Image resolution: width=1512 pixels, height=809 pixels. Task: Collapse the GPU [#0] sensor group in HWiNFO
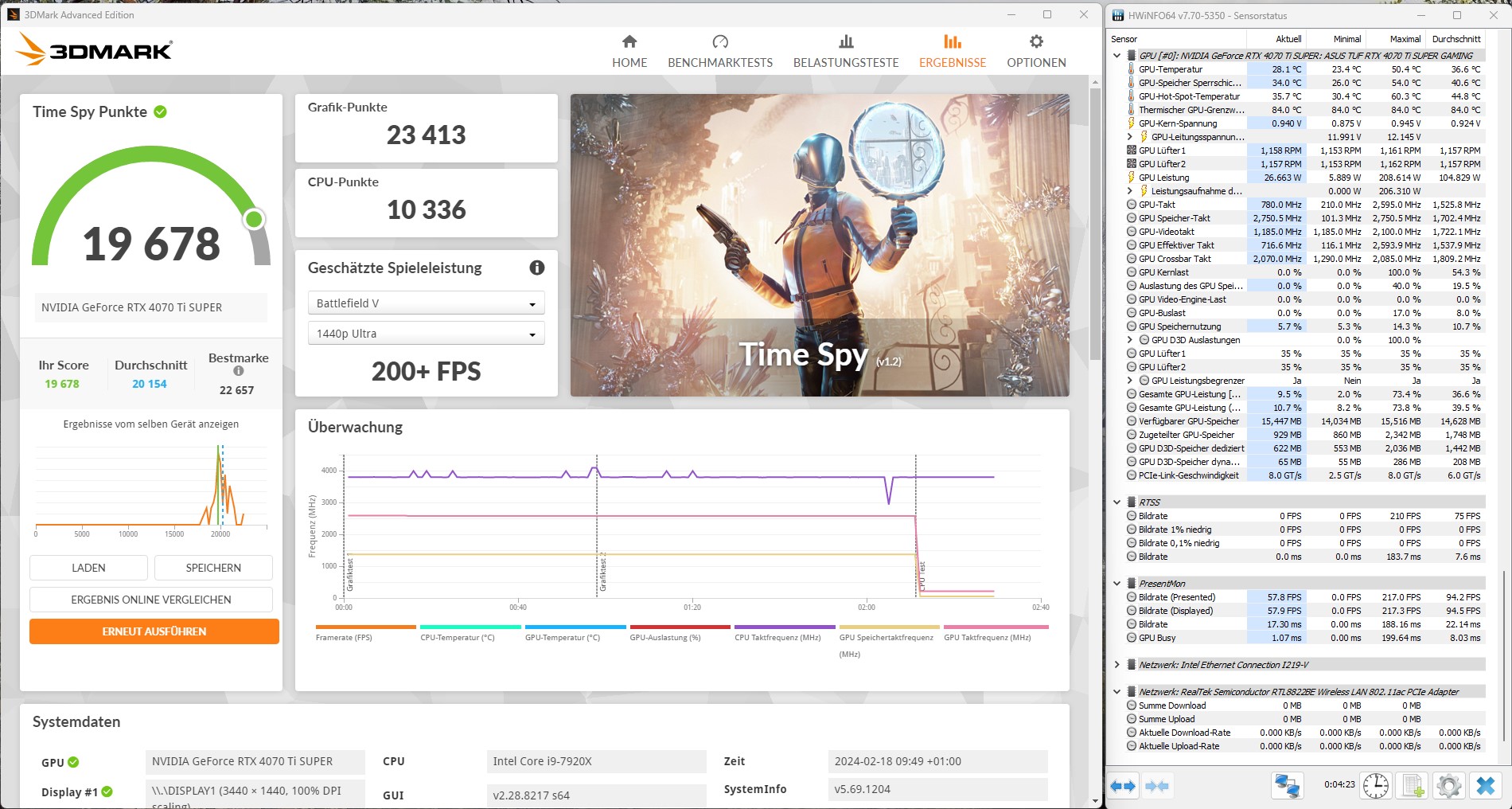pos(1116,56)
